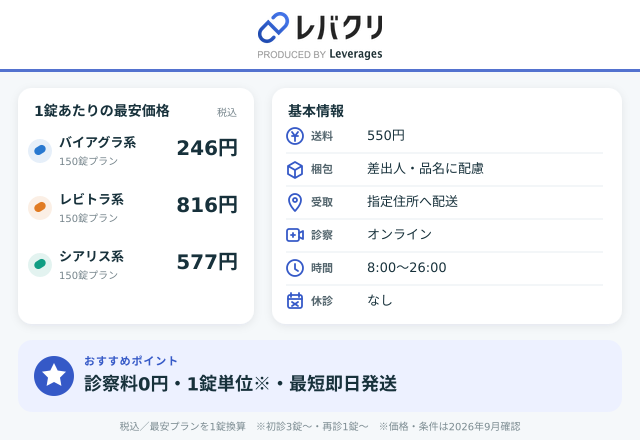The width and height of the screenshot is (640, 440).
Task: Click the green pill icon for シアリス系
Action: pyautogui.click(x=40, y=264)
